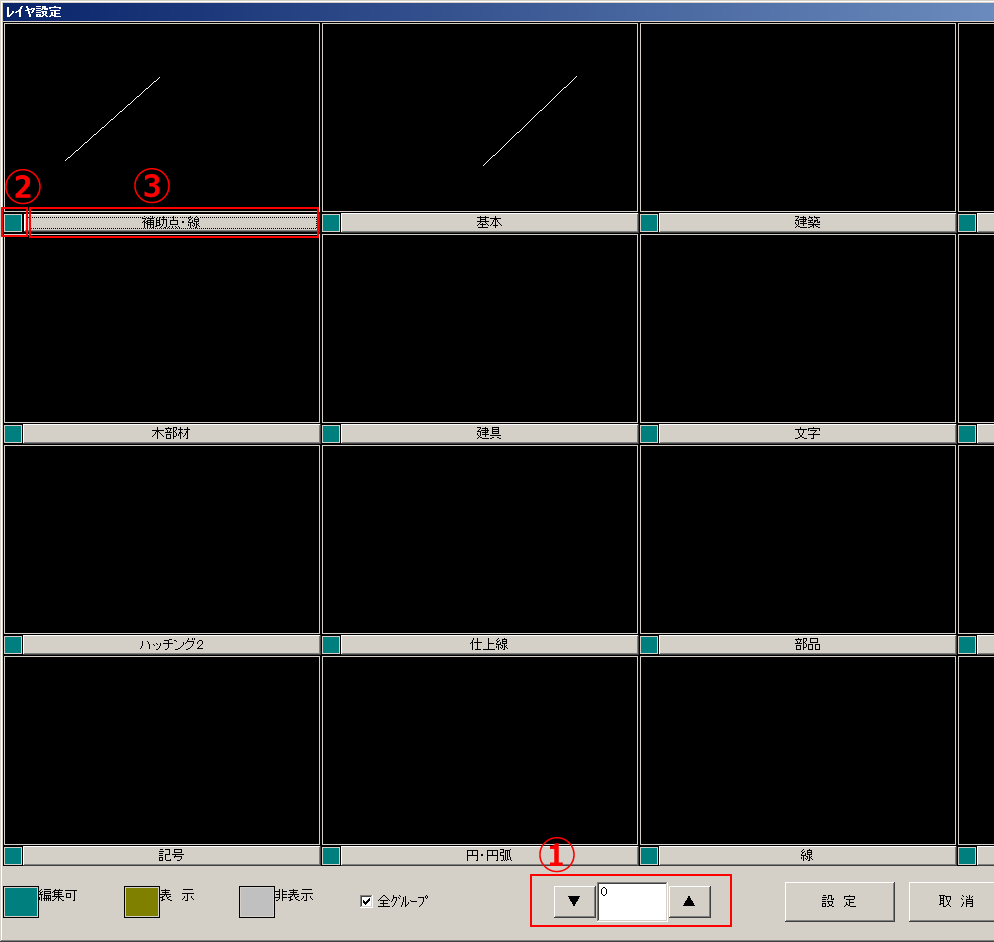Click the 仕上線 layer name button
The image size is (994, 942).
click(489, 645)
